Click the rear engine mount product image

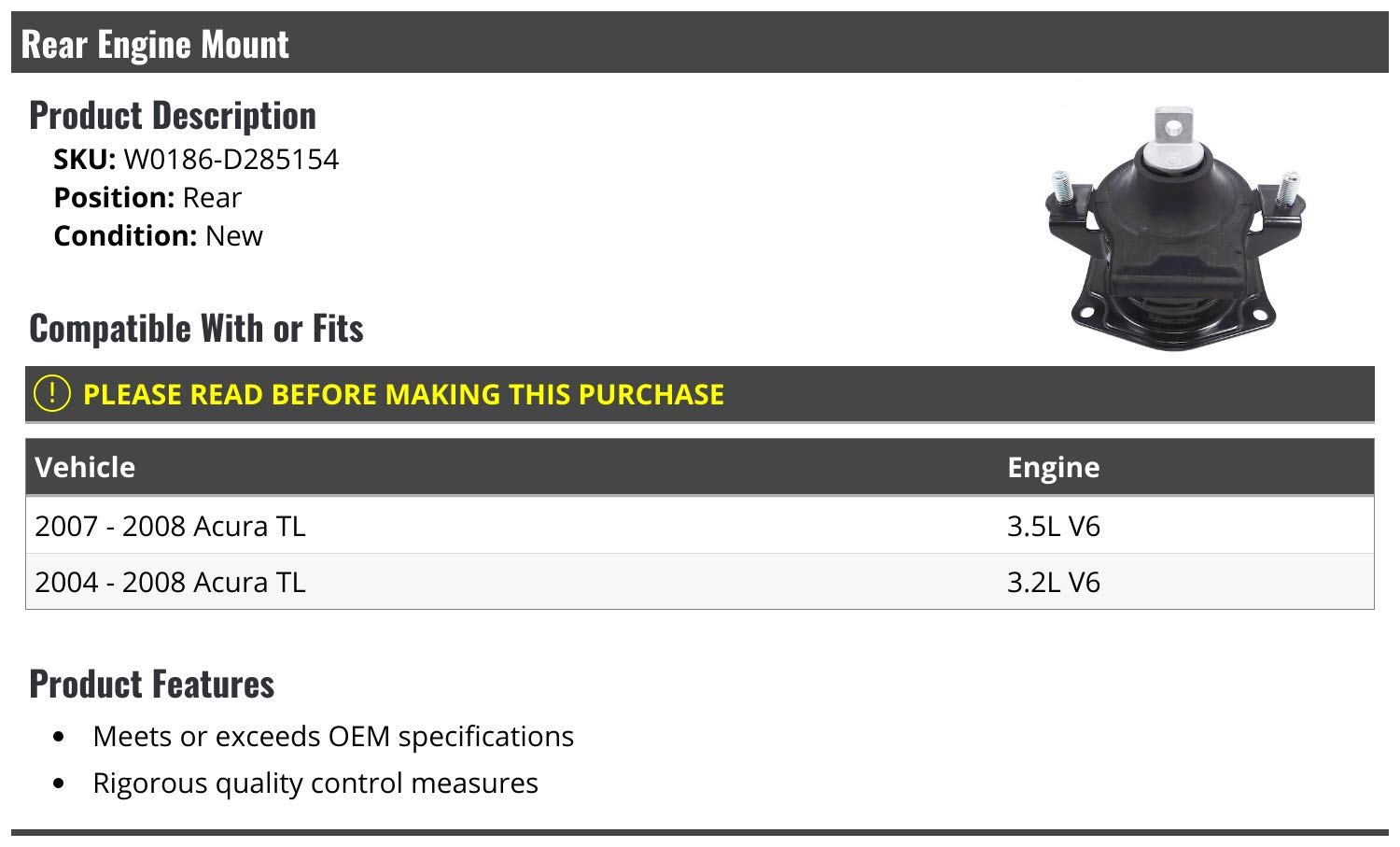tap(1174, 227)
